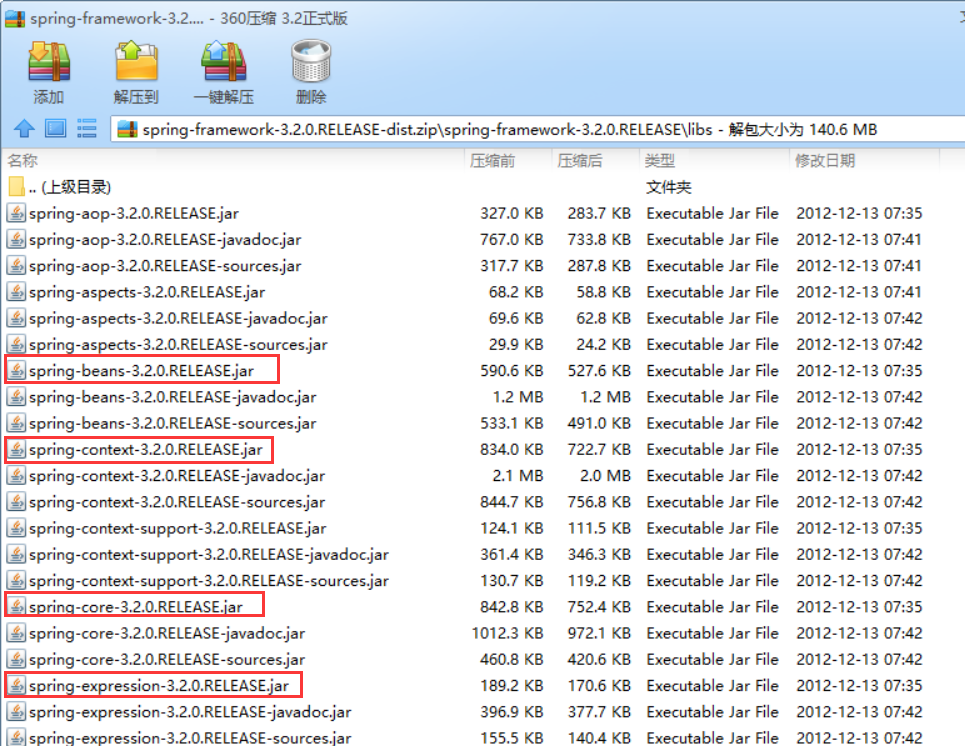Select spring-aop-3.2.0.RELEASE-javadoc.jar file name
Viewport: 965px width, 746px height.
pyautogui.click(x=165, y=239)
